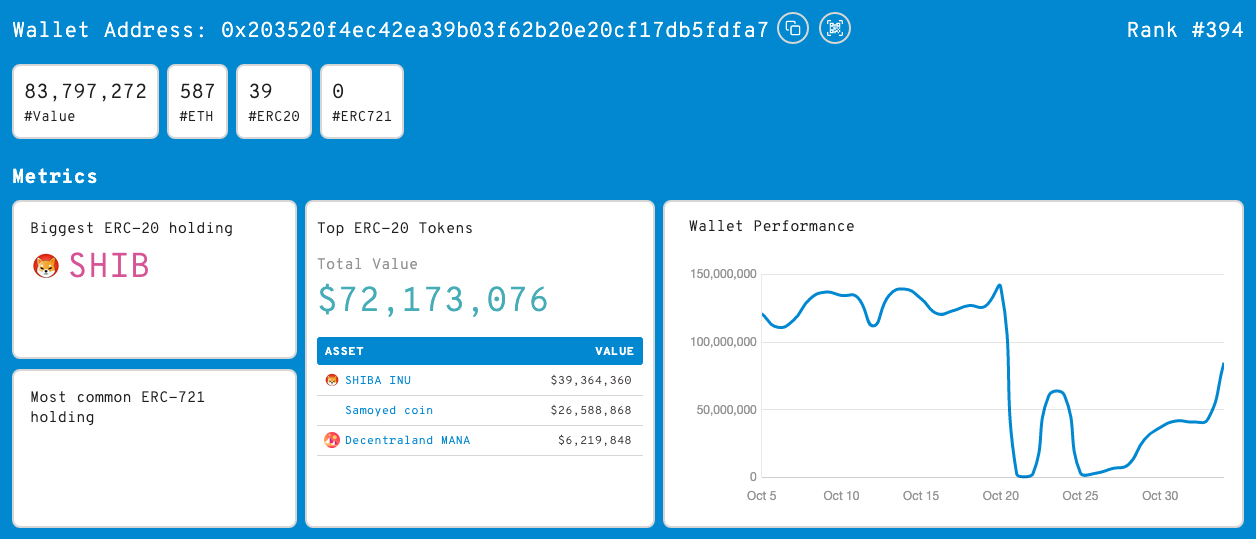Click the large SHIB holding text
Screen dimensions: 1256x539
pos(108,266)
